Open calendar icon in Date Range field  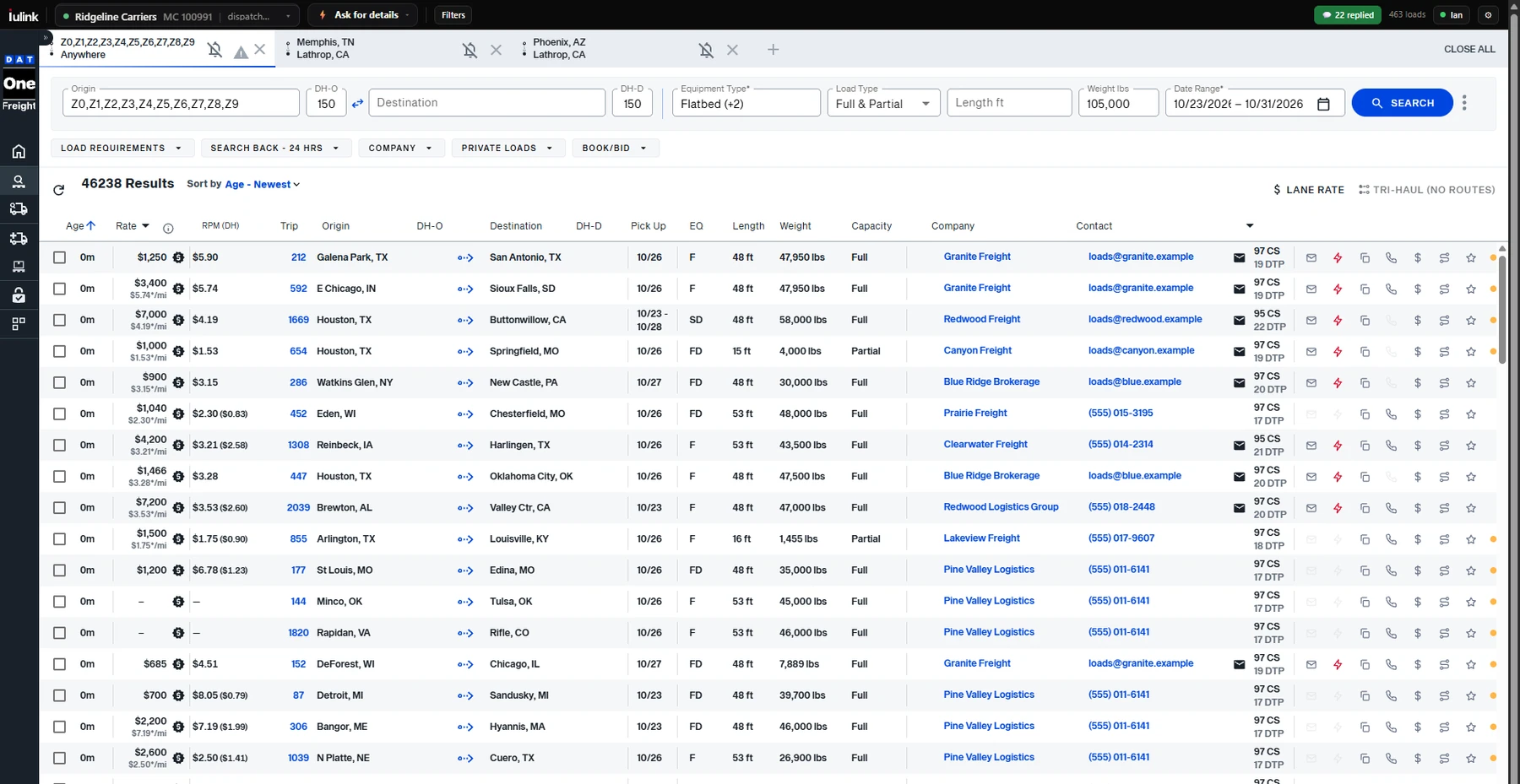click(x=1323, y=104)
